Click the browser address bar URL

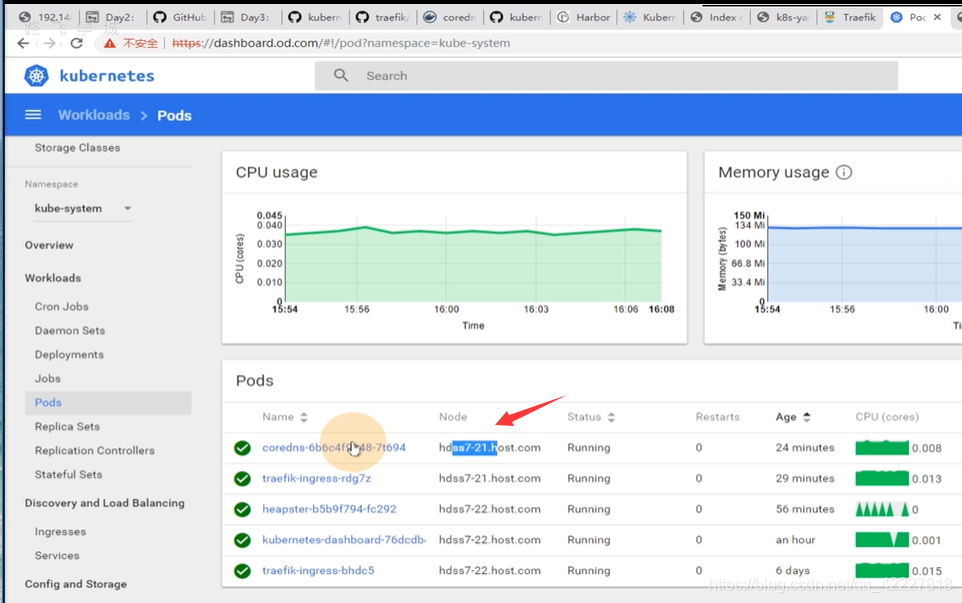341,43
